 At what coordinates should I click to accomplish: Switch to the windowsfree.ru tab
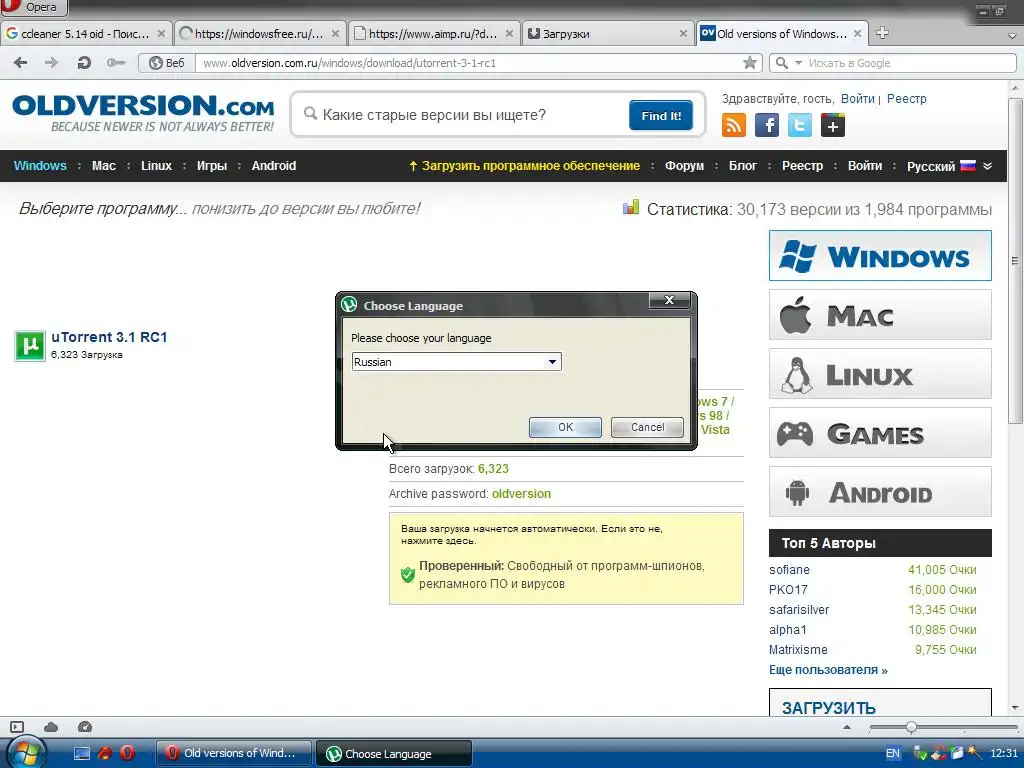(x=261, y=33)
